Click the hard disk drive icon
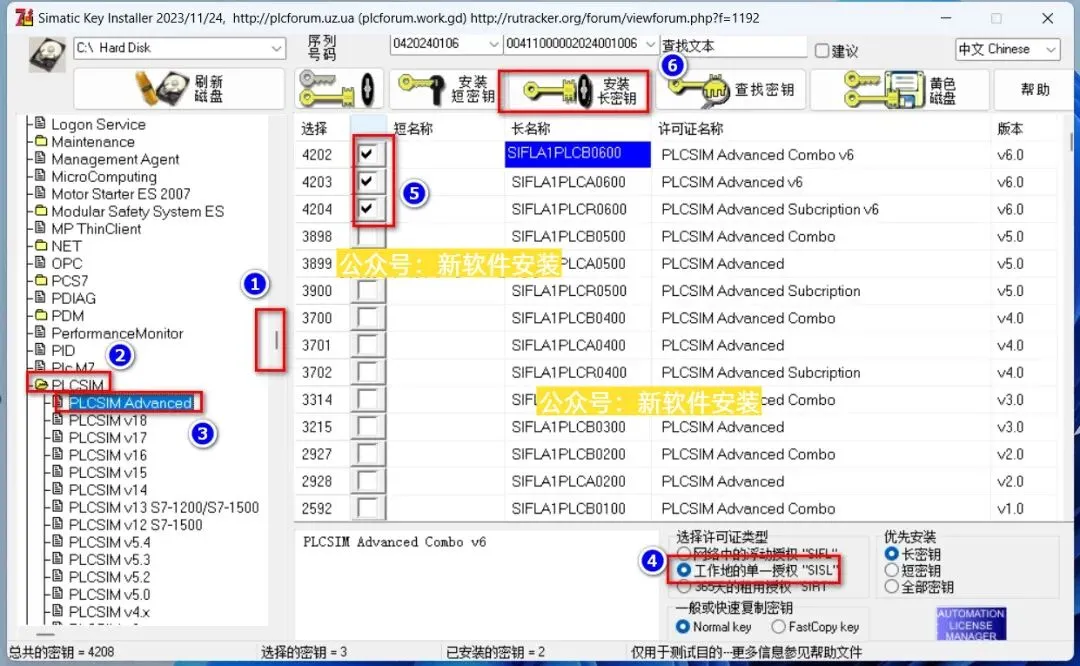The width and height of the screenshot is (1080, 666). [47, 54]
